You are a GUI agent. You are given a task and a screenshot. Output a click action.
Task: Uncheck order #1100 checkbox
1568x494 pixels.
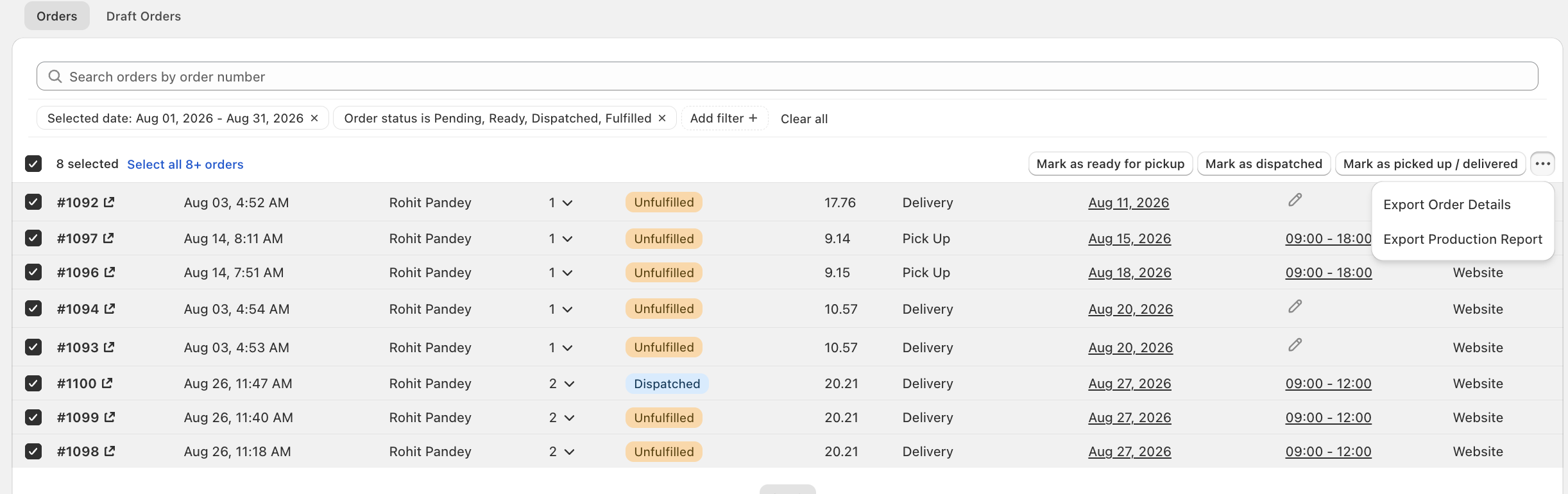[x=33, y=383]
